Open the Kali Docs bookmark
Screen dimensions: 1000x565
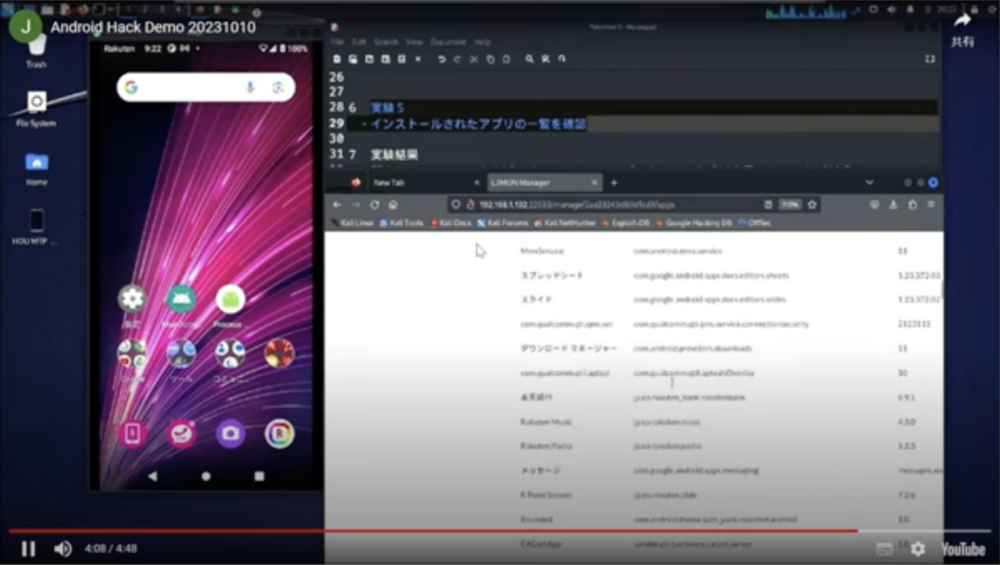tap(451, 223)
